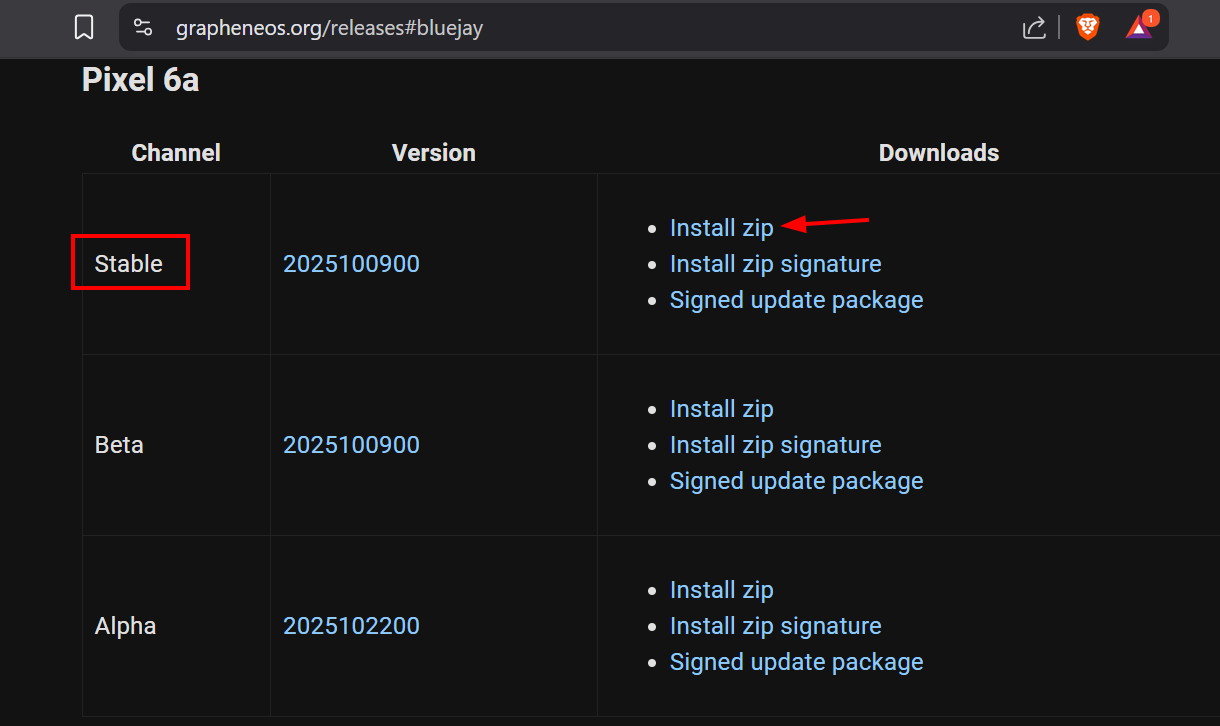Download the Beta channel Install zip
1220x726 pixels.
(722, 409)
